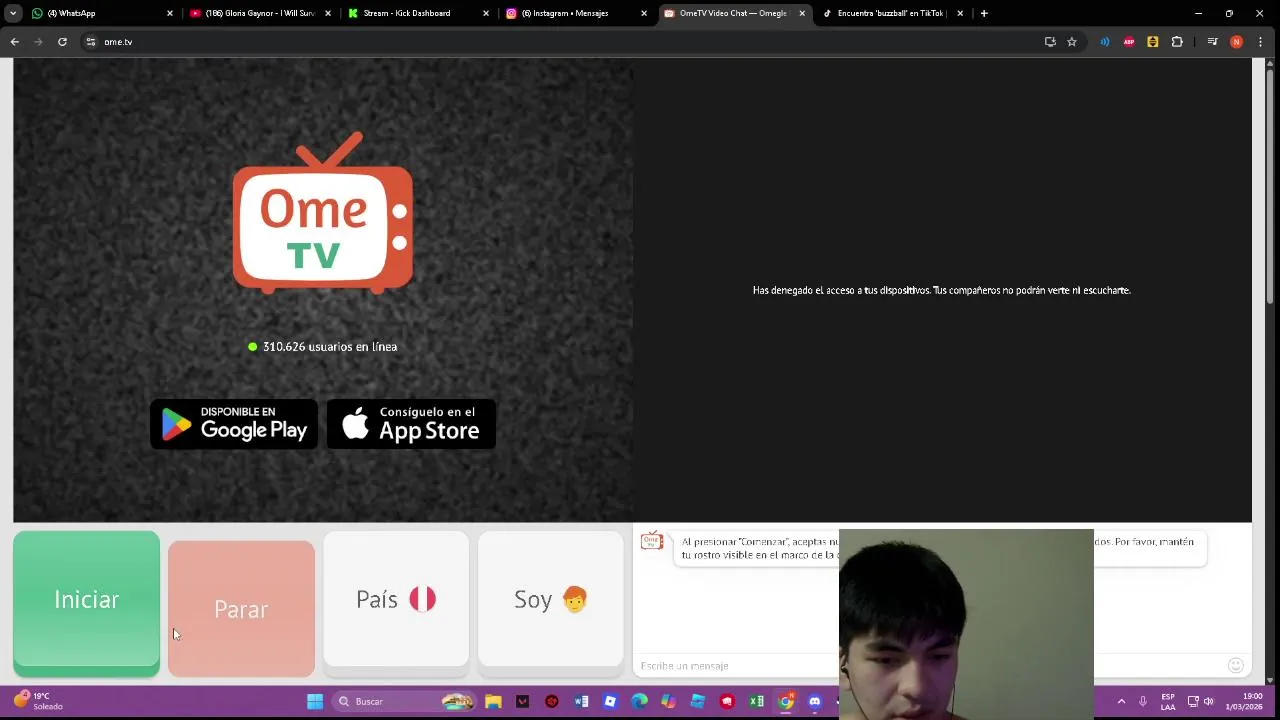
Task: Show hidden system tray icons
Action: (1121, 702)
